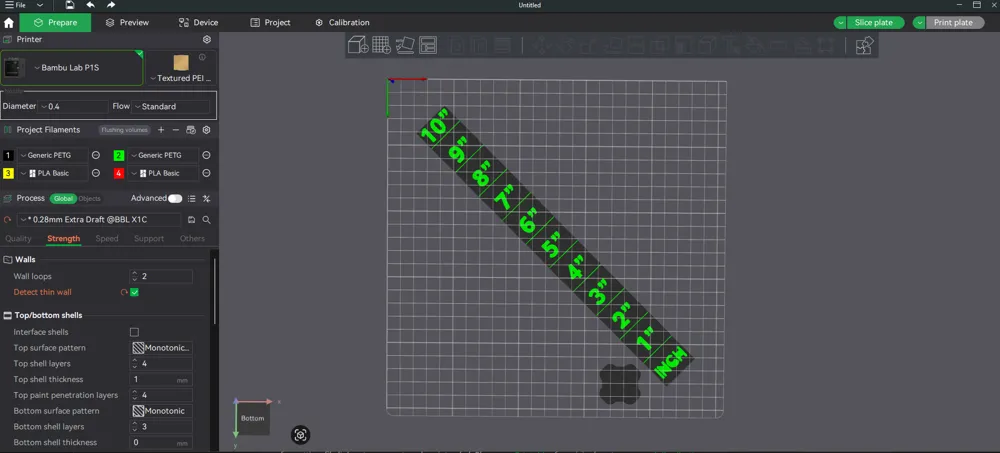Click the Undo arrow icon
This screenshot has height=453, width=1000.
(x=91, y=5)
